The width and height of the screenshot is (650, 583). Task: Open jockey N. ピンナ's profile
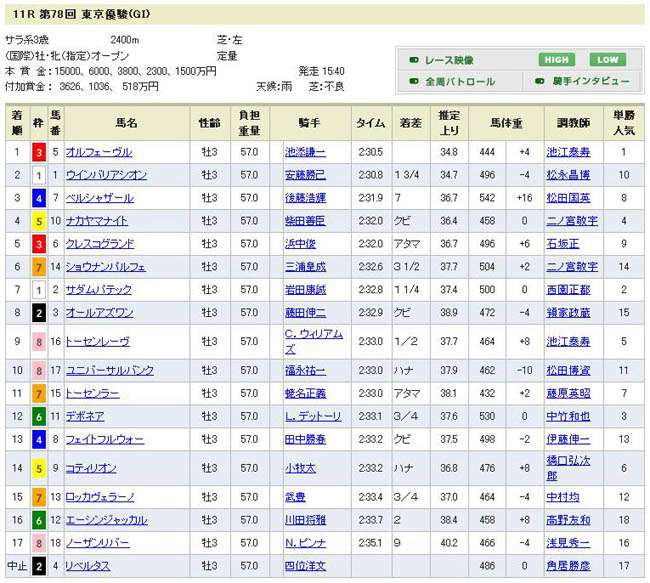[x=306, y=543]
